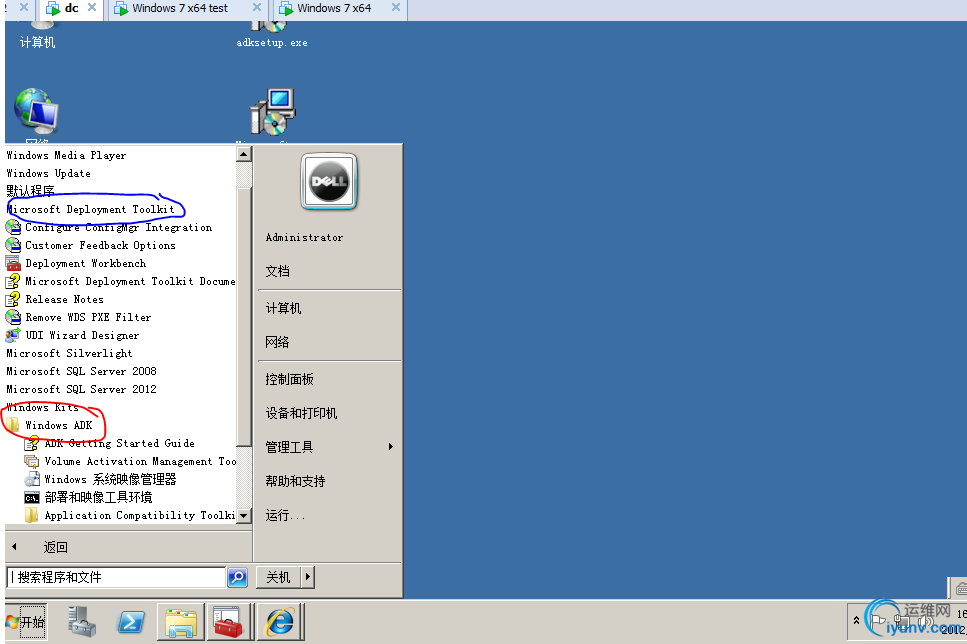Viewport: 967px width, 644px height.
Task: Click the search magnifier button
Action: coord(237,577)
